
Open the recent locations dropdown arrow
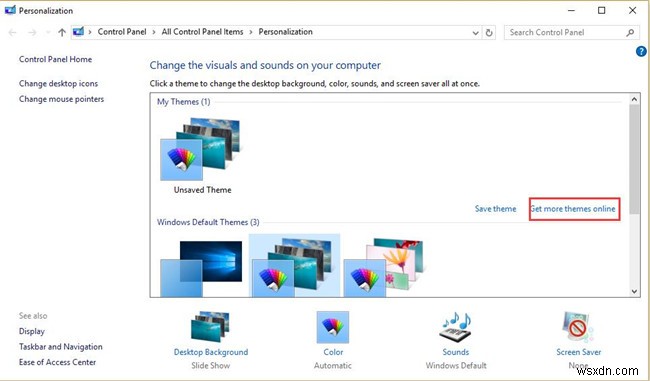tap(48, 32)
